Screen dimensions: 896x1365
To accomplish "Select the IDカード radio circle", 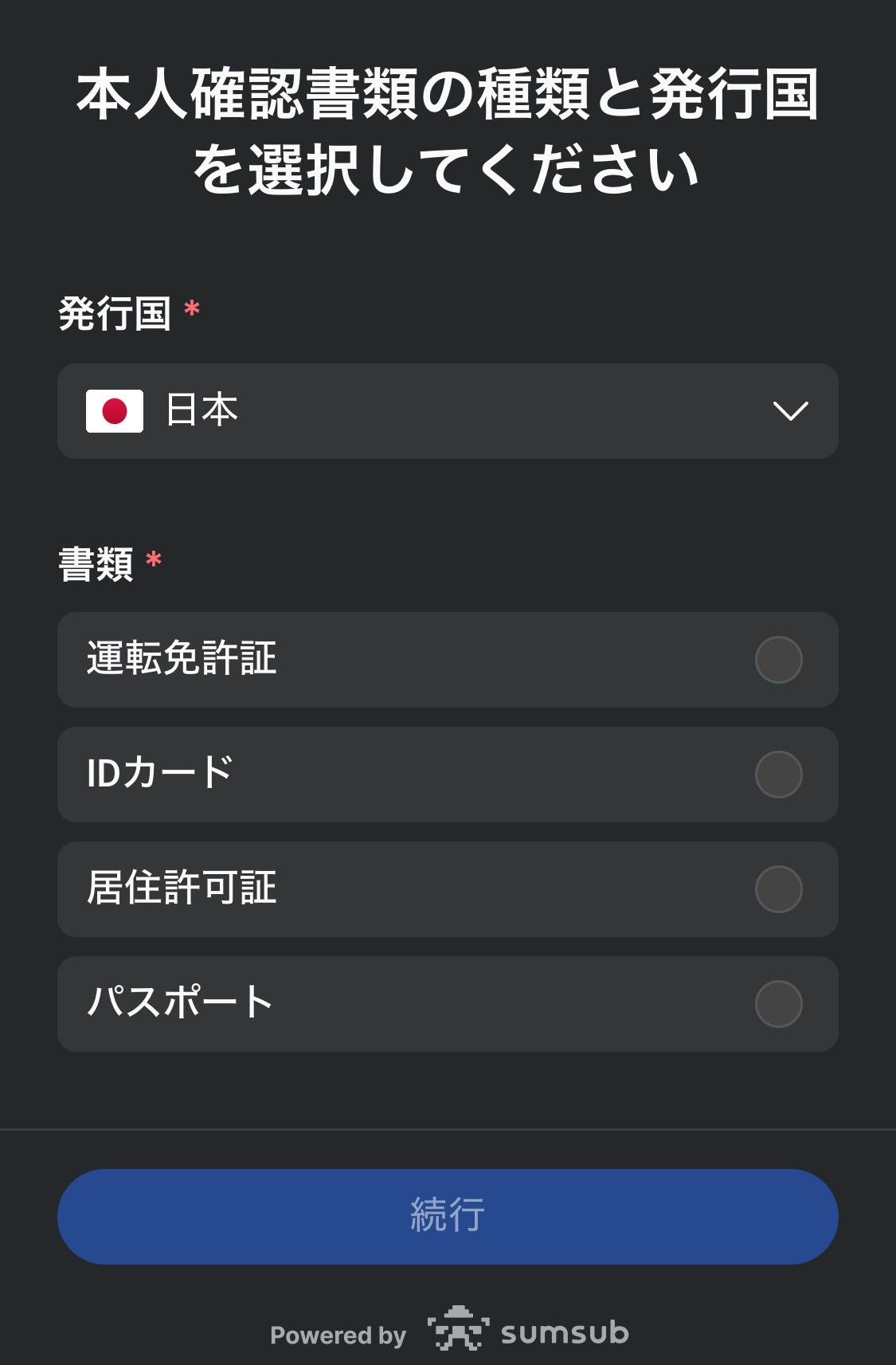I will point(778,775).
